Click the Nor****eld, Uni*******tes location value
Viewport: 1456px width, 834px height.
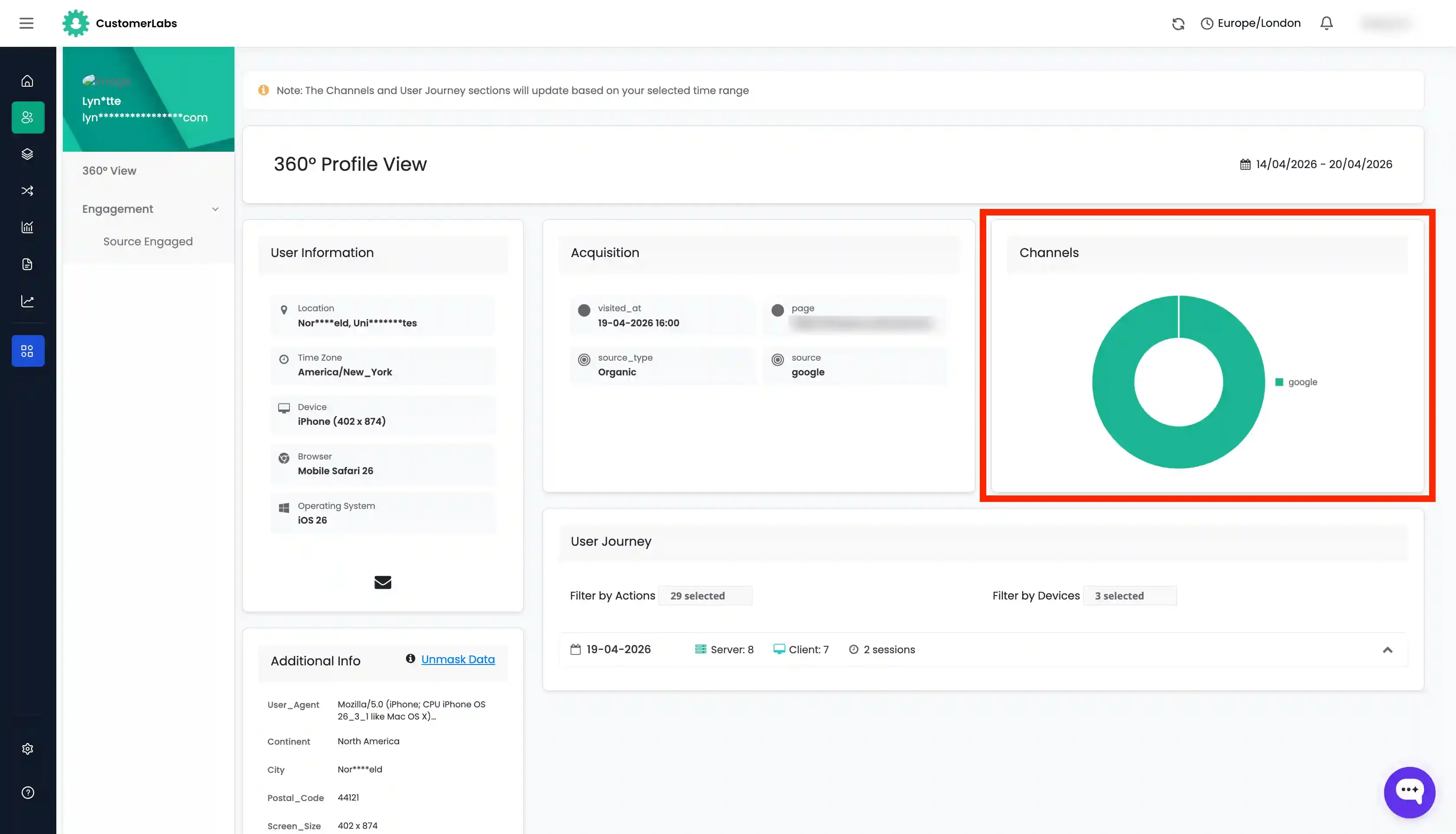(x=357, y=323)
